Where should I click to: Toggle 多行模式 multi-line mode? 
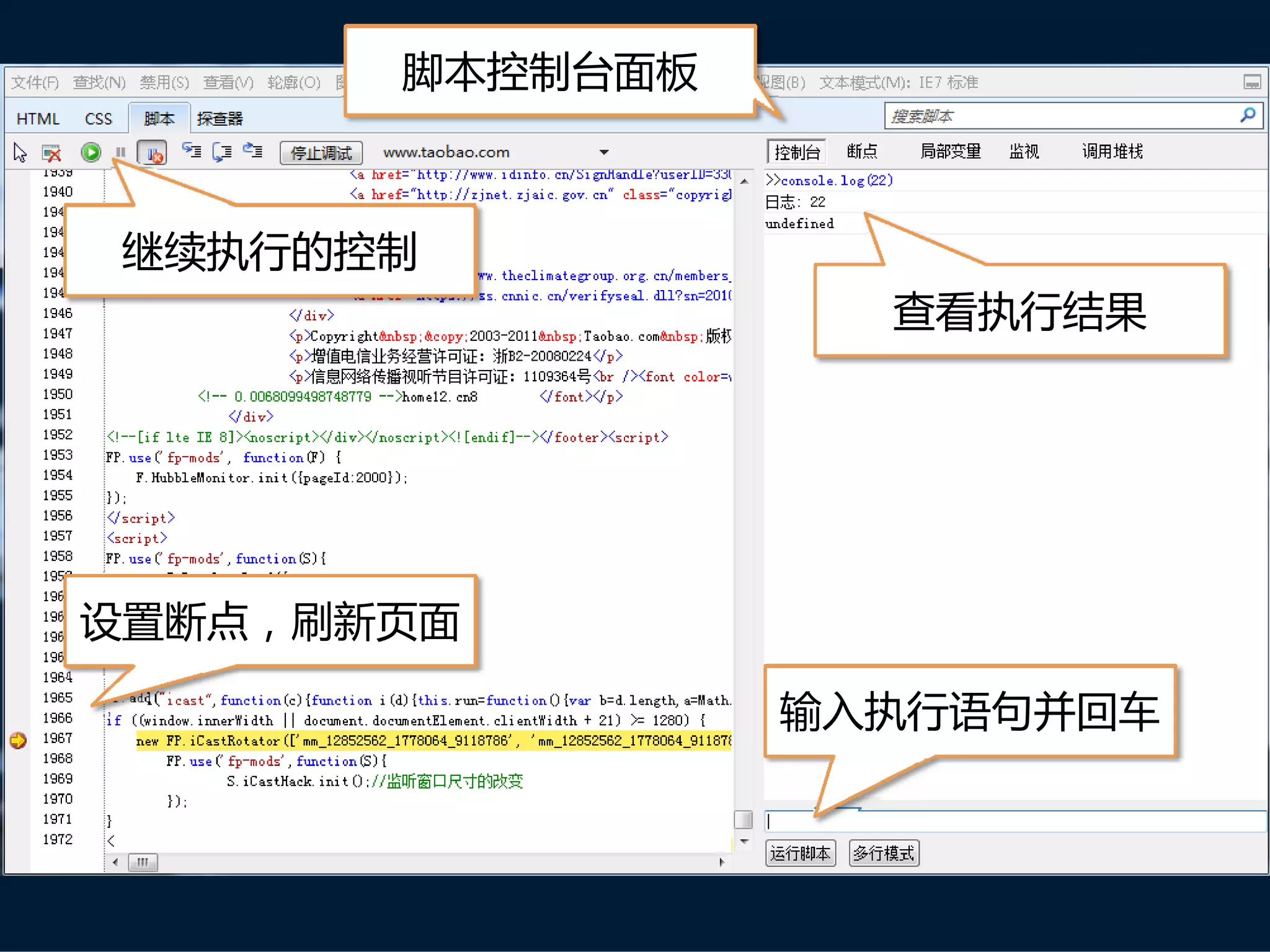click(x=883, y=853)
